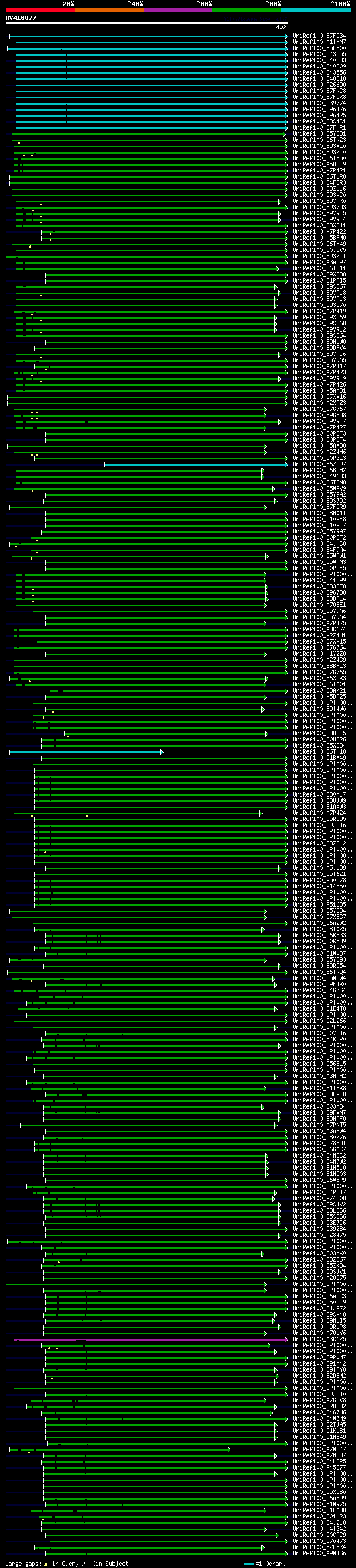This screenshot has height=1568, width=356.
Task: Click the UniRef100_B8AK21 label
Action: (319, 690)
